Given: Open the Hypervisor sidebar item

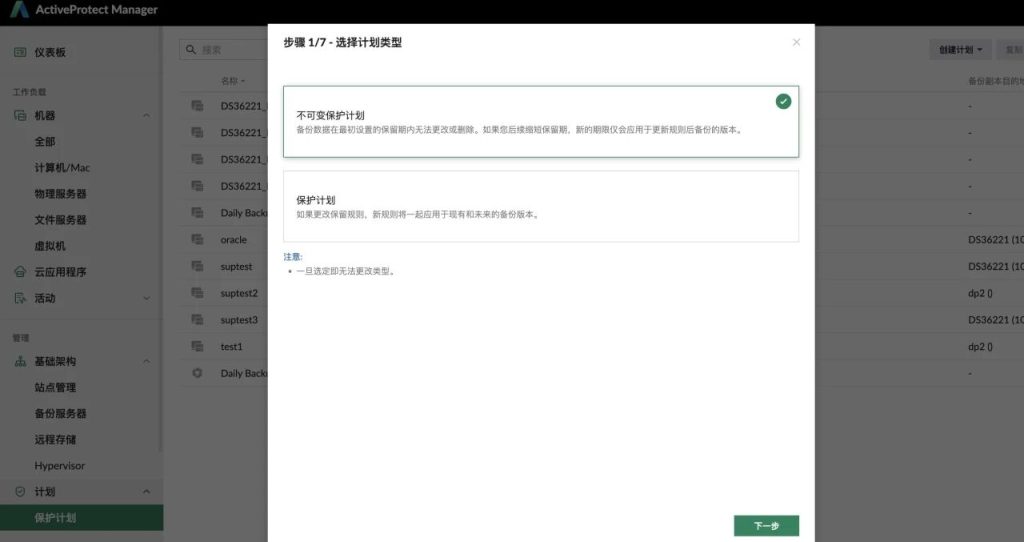Looking at the screenshot, I should pyautogui.click(x=60, y=465).
